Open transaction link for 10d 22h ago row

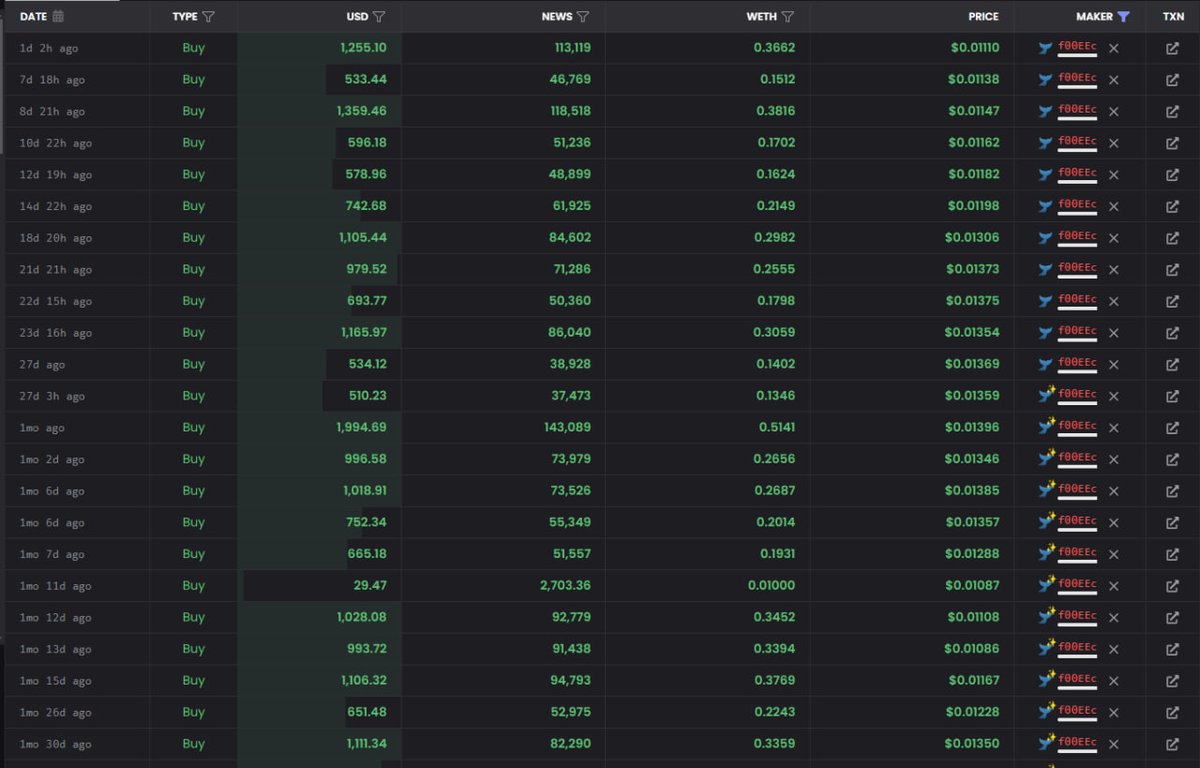coord(1172,143)
